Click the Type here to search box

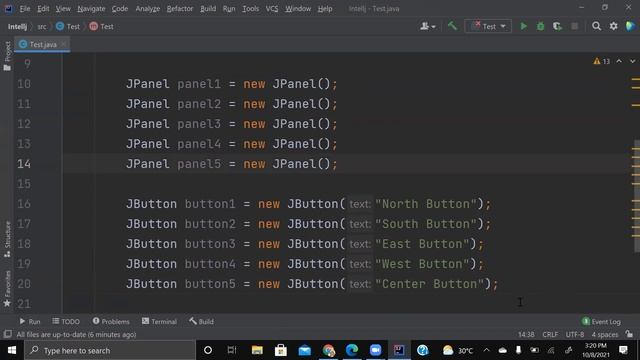[110, 350]
